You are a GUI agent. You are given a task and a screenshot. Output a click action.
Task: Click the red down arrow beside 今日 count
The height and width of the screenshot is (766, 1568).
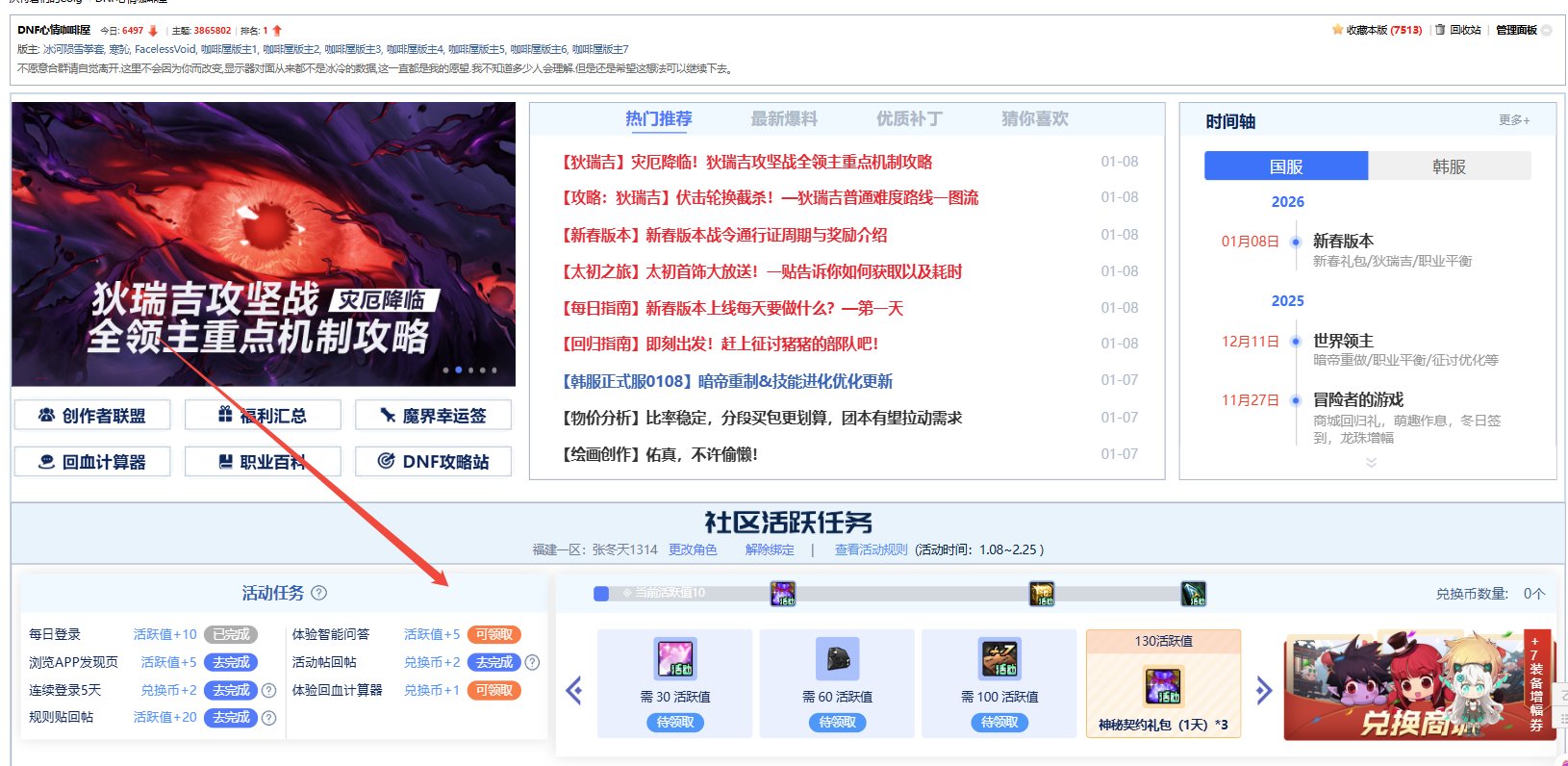point(153,31)
